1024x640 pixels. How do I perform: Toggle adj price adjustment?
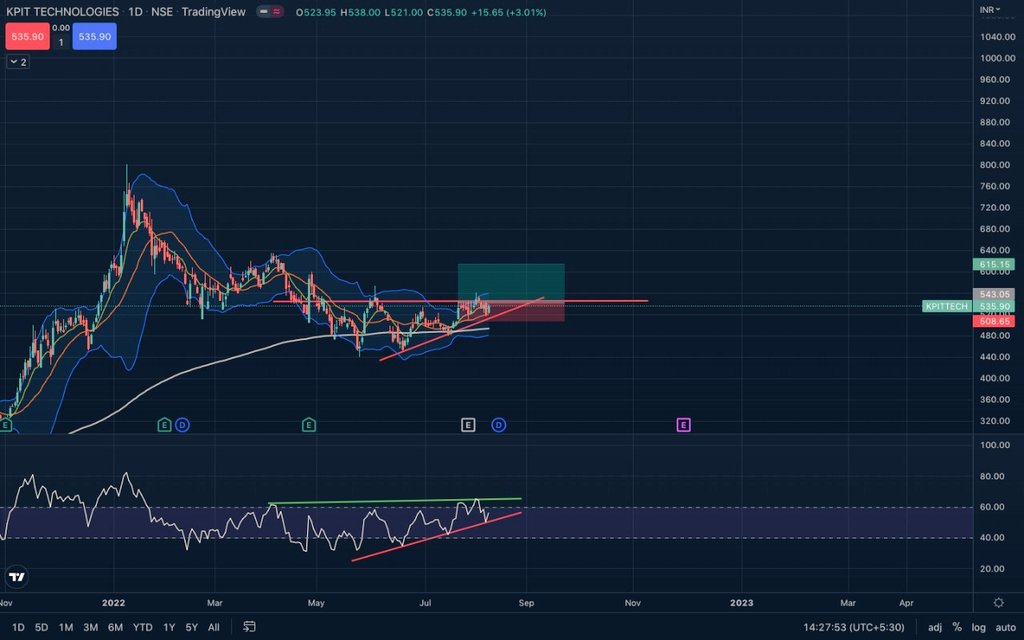[935, 628]
